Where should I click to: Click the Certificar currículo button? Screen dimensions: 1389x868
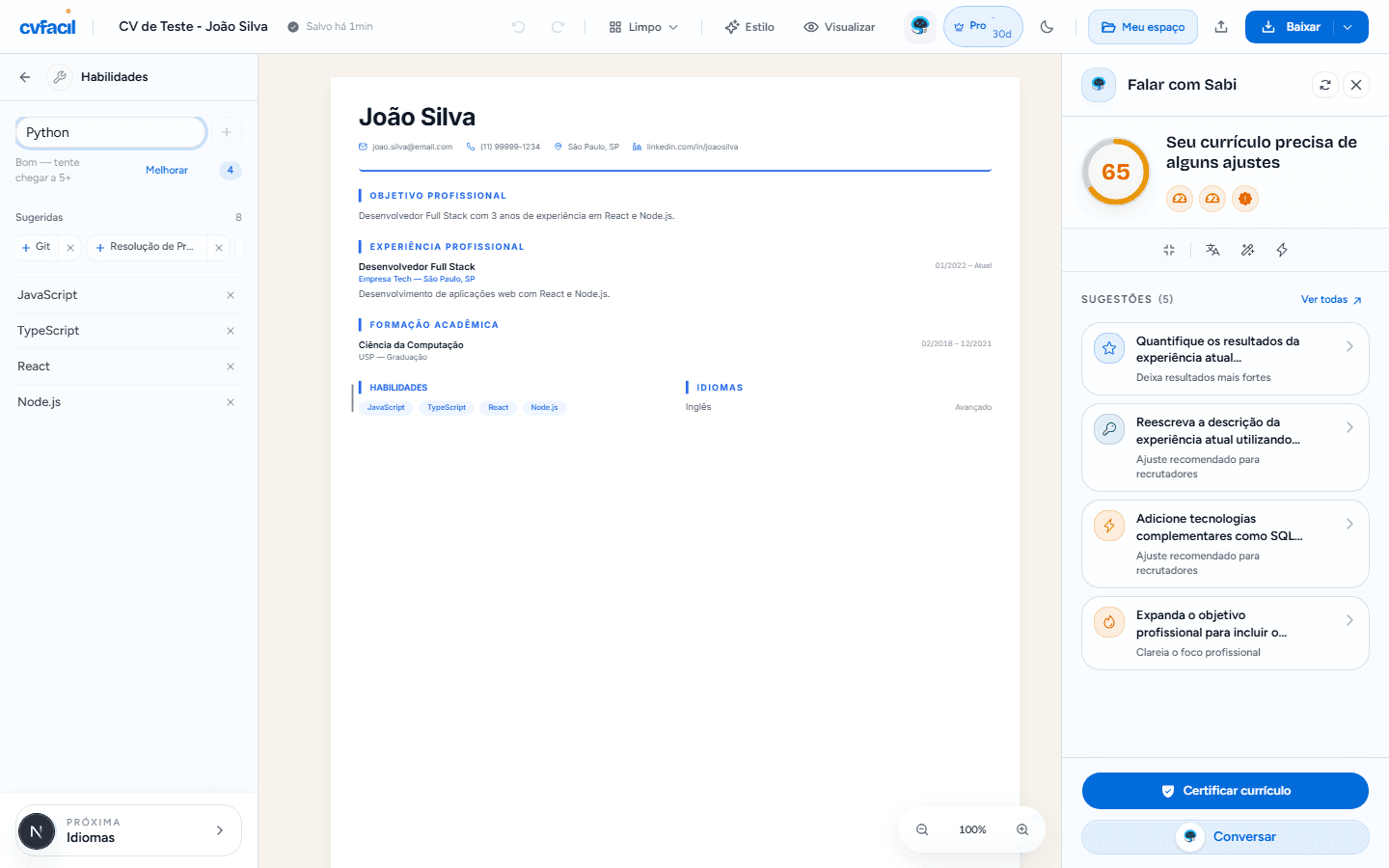point(1225,791)
